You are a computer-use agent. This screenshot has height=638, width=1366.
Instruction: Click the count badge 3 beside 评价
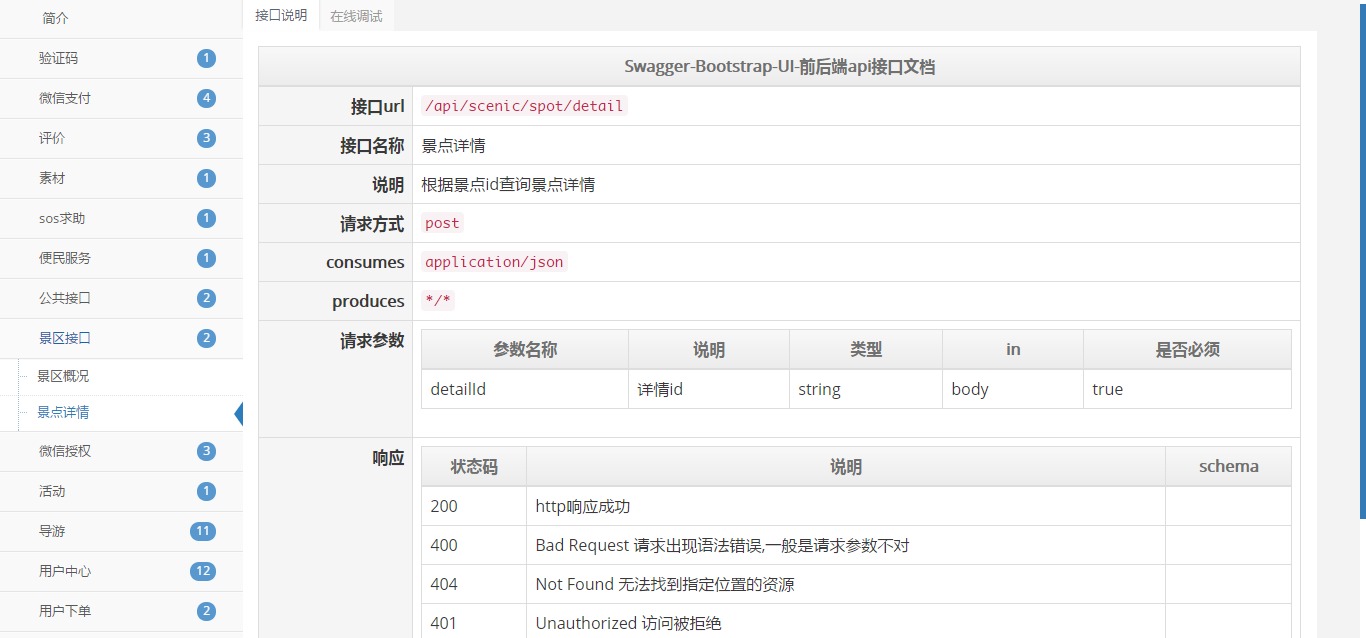click(x=206, y=138)
